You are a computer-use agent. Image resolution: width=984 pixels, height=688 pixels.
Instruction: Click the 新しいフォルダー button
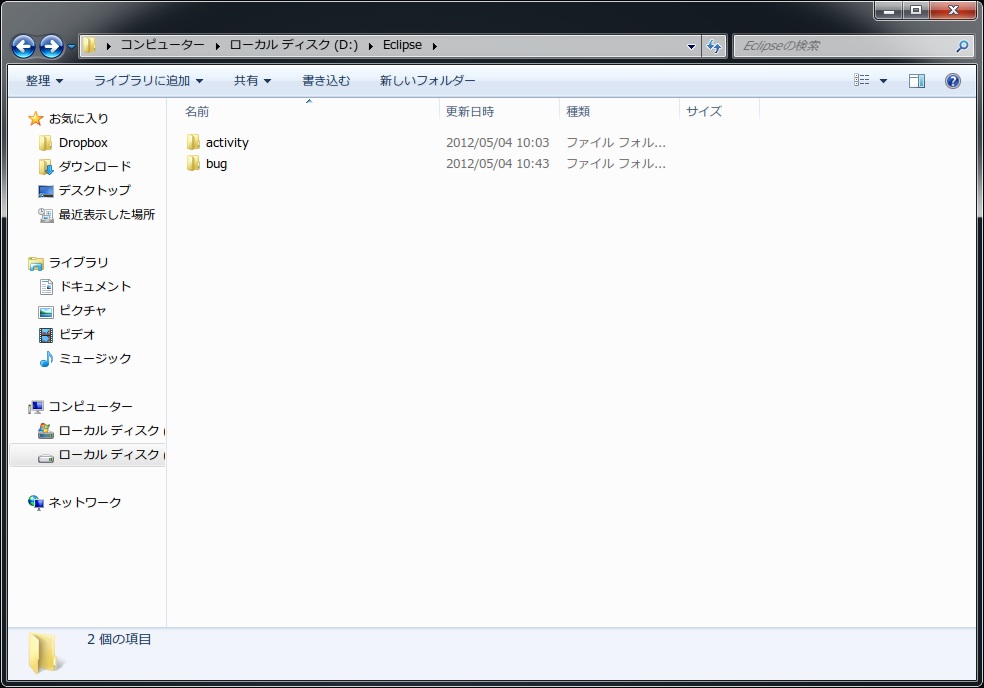click(x=427, y=81)
